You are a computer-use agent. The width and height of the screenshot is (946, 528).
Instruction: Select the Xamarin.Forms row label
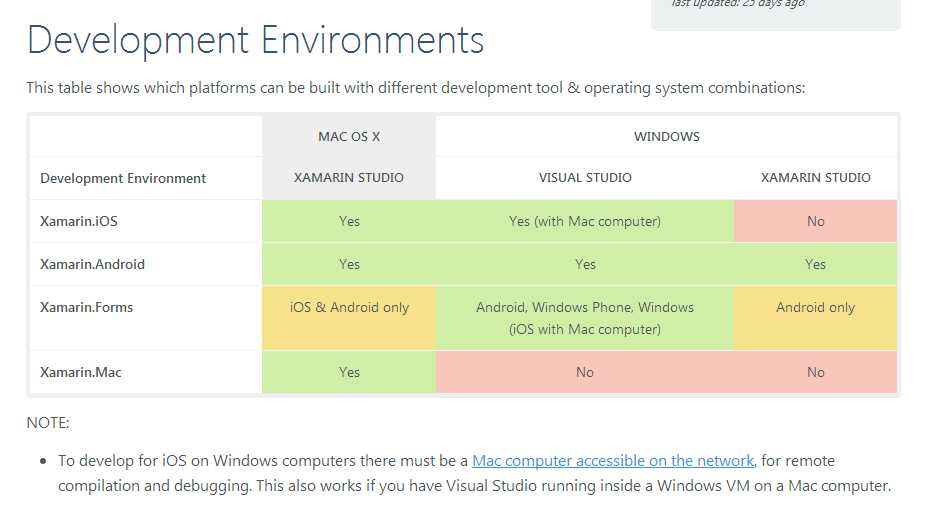pos(86,307)
